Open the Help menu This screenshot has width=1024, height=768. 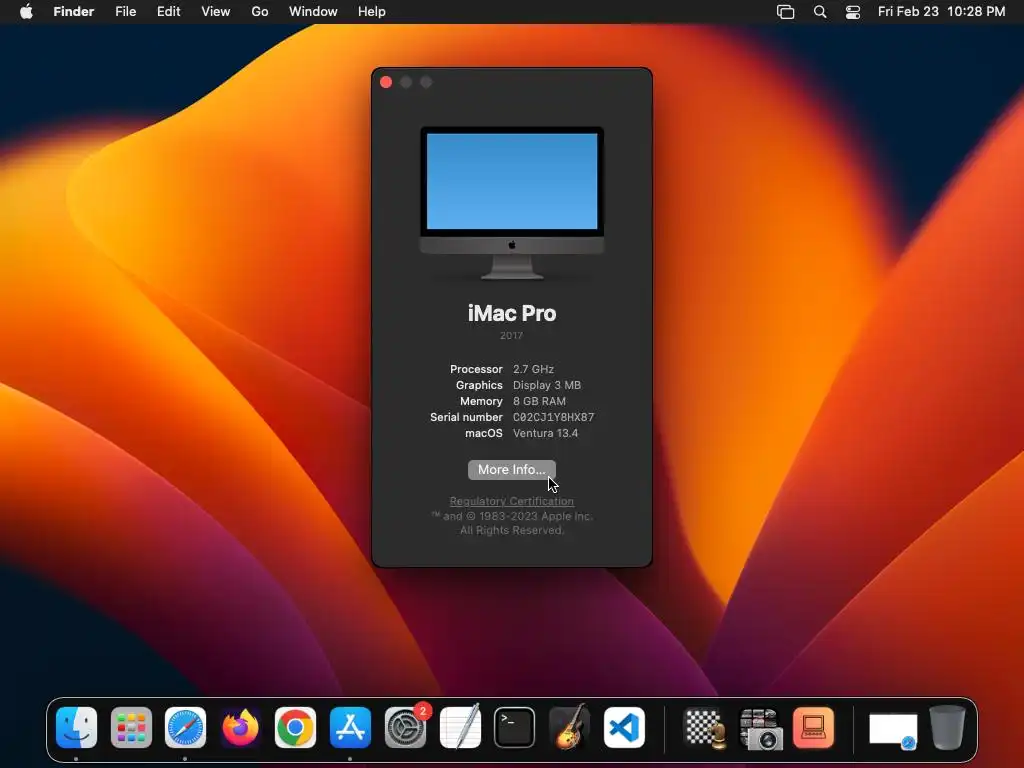point(372,12)
